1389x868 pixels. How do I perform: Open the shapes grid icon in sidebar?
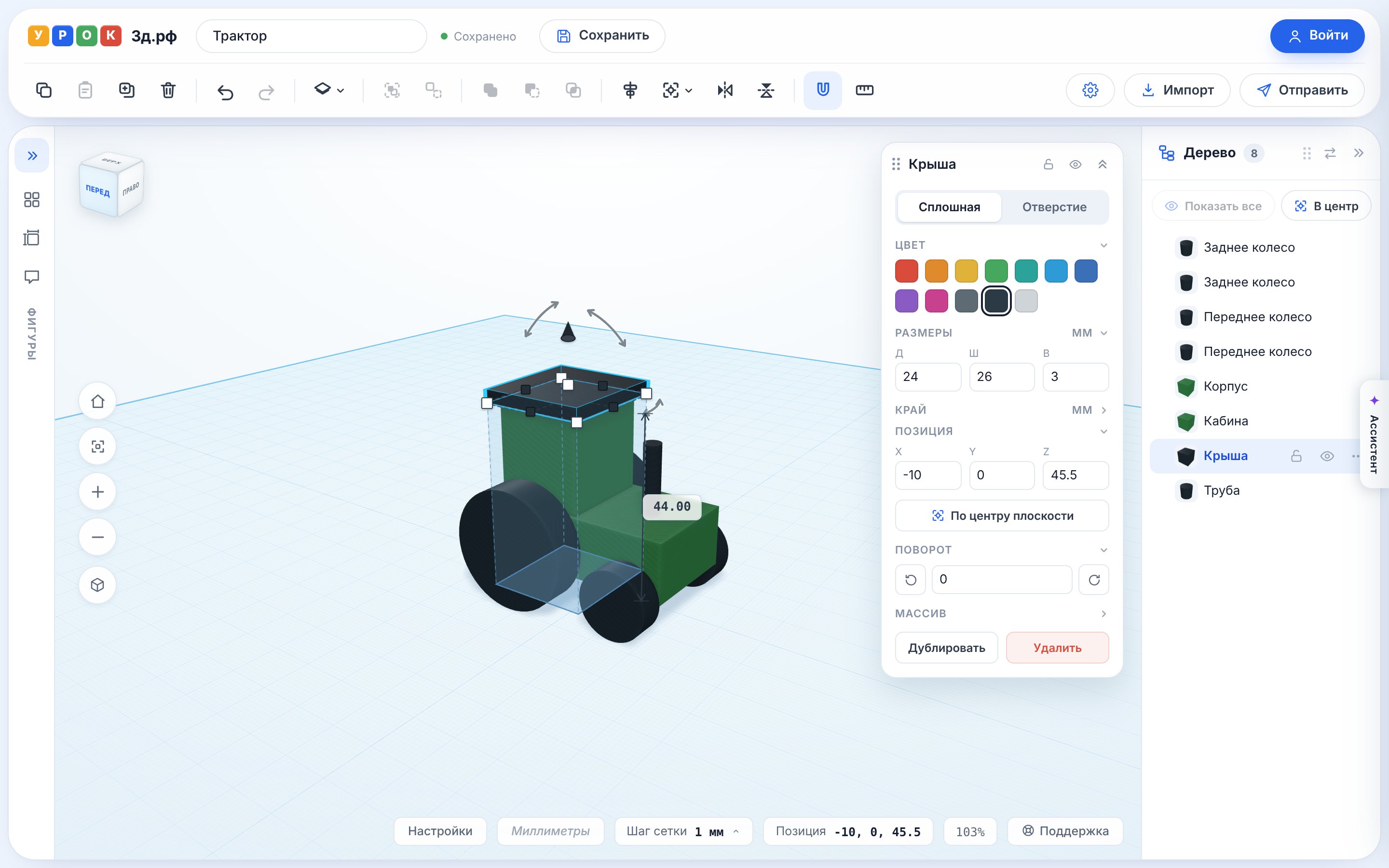coord(31,200)
